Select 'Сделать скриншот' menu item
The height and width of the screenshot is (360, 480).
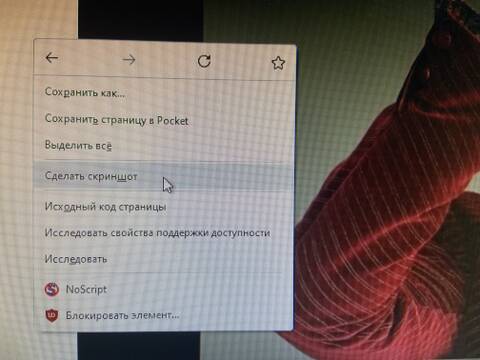coord(91,176)
